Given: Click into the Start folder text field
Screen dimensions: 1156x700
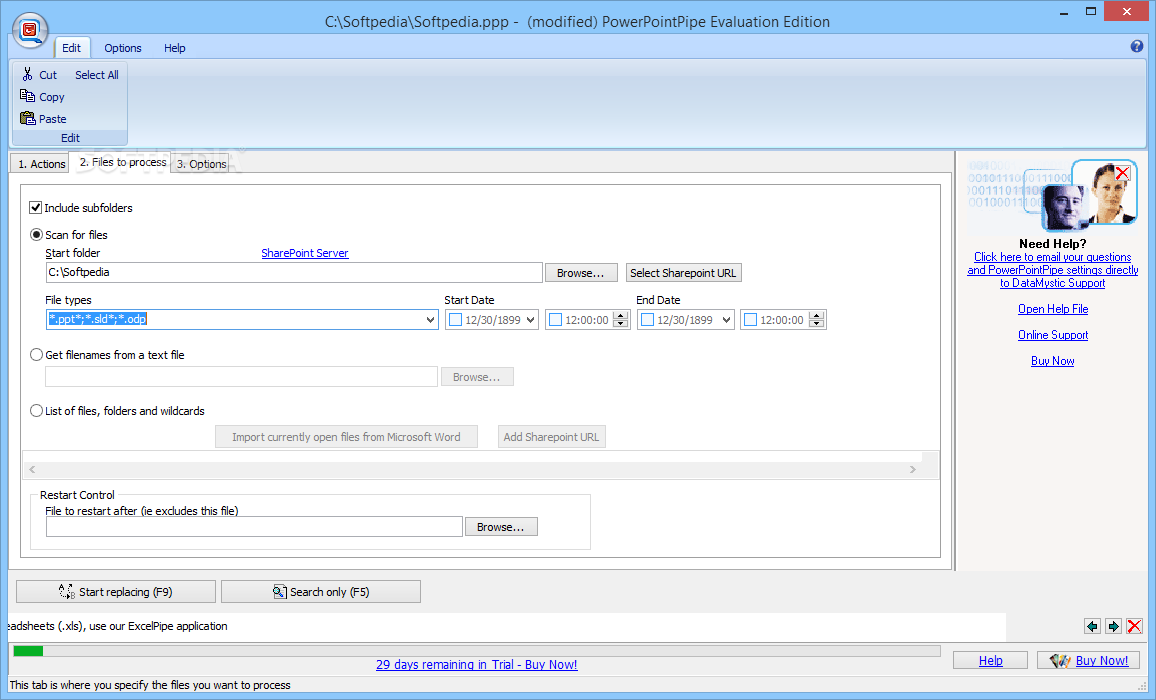Looking at the screenshot, I should [294, 272].
